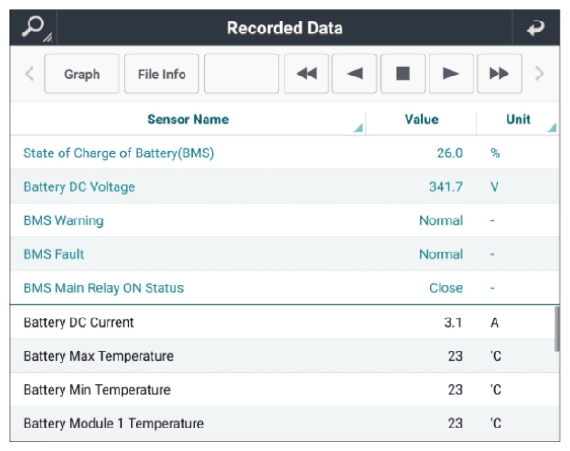
Task: Open the Graph view
Action: pos(82,74)
